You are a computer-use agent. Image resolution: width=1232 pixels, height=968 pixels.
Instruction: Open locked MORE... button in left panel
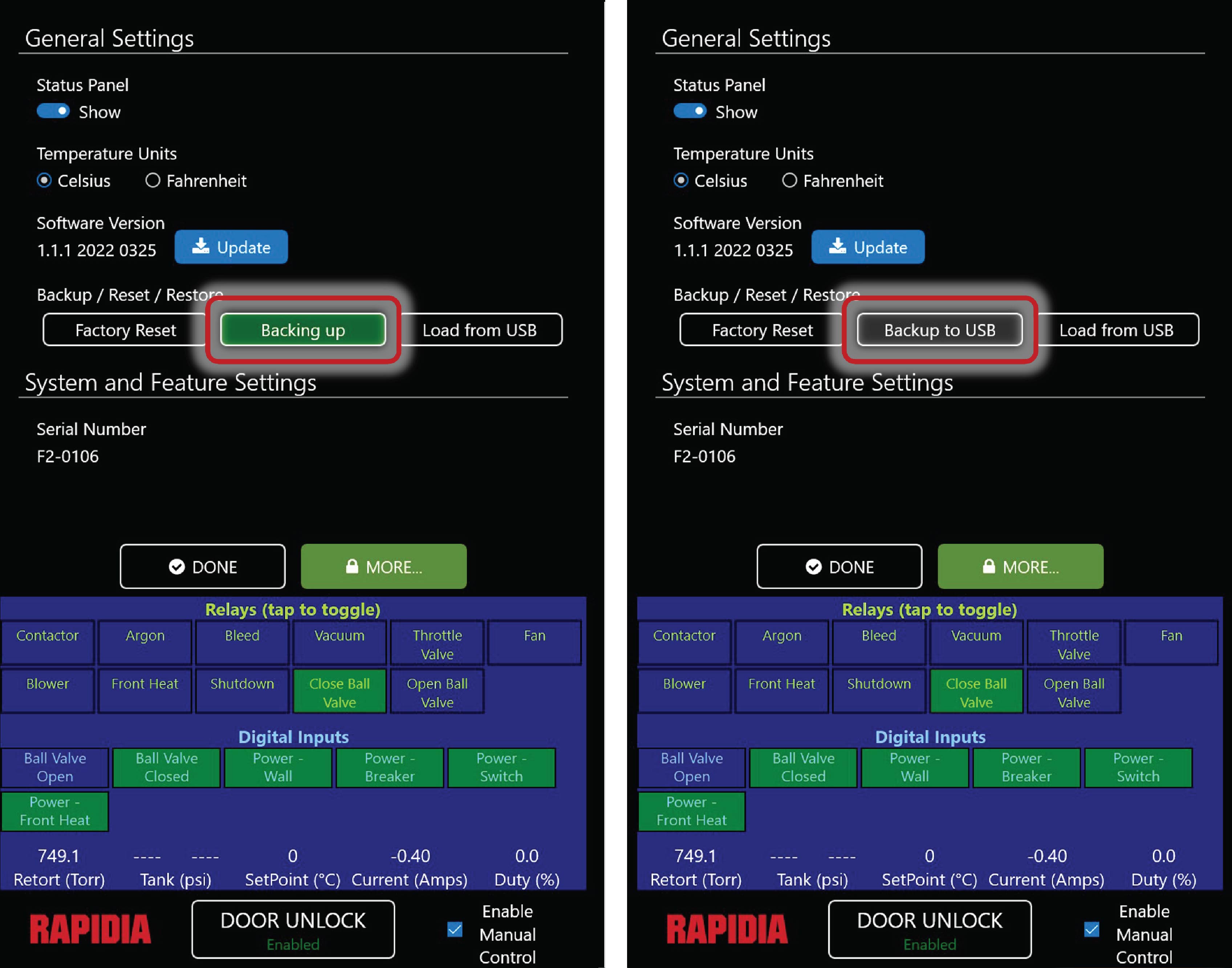(383, 567)
